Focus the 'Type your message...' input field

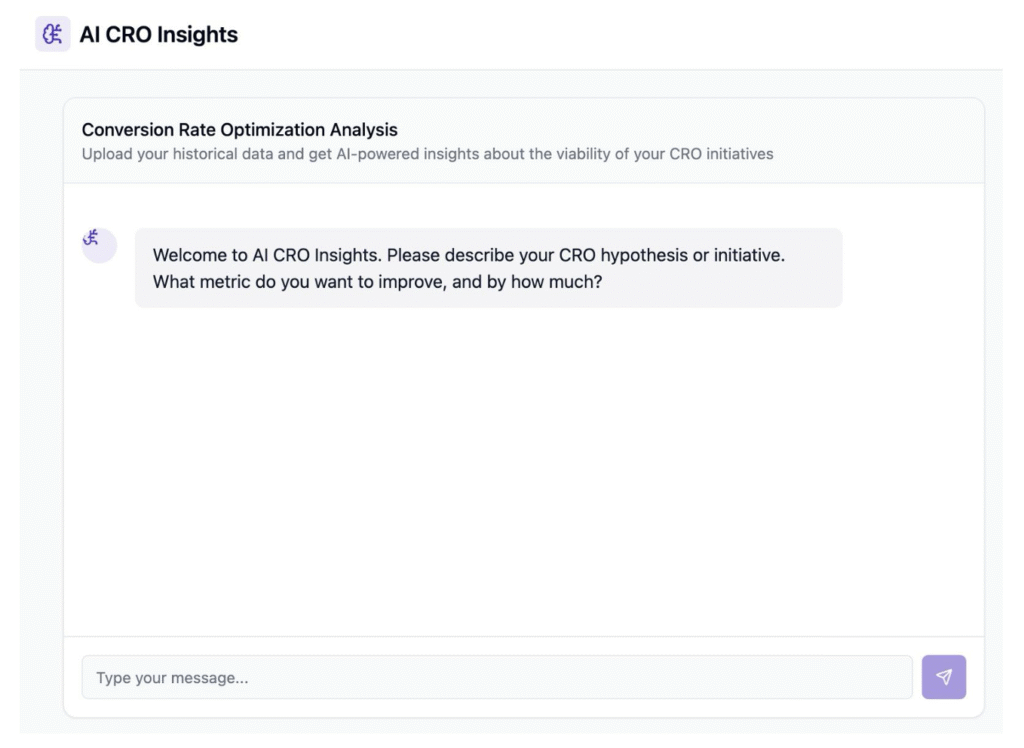pyautogui.click(x=497, y=678)
